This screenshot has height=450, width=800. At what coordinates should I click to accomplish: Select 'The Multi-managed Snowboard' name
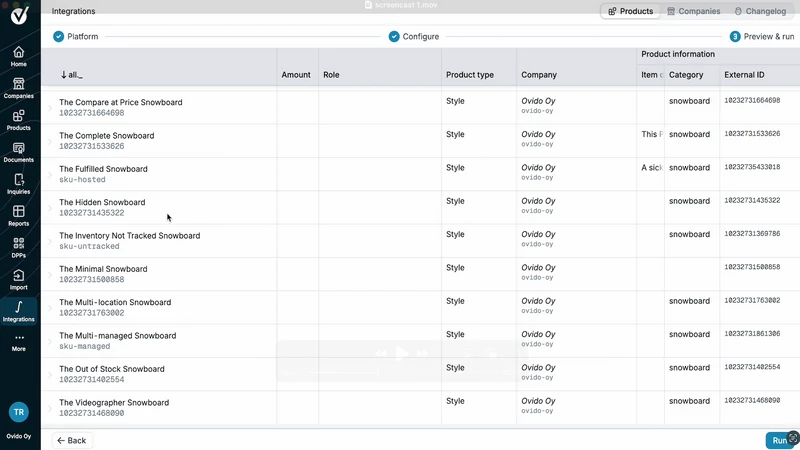click(x=117, y=336)
